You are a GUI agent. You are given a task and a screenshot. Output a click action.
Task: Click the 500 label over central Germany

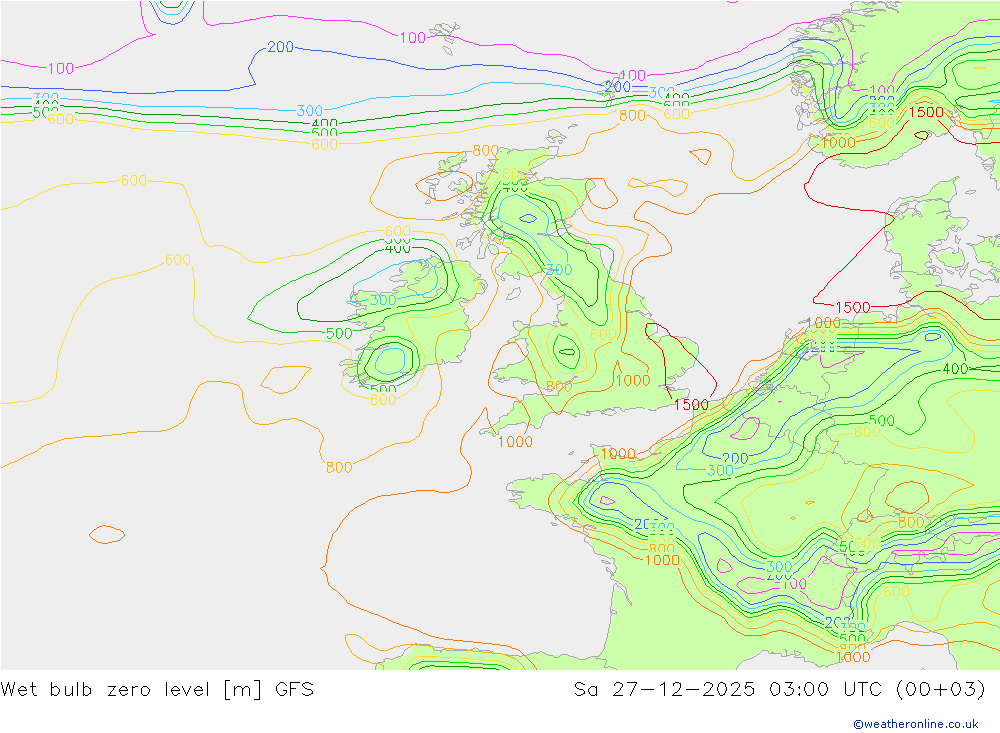pyautogui.click(x=882, y=420)
